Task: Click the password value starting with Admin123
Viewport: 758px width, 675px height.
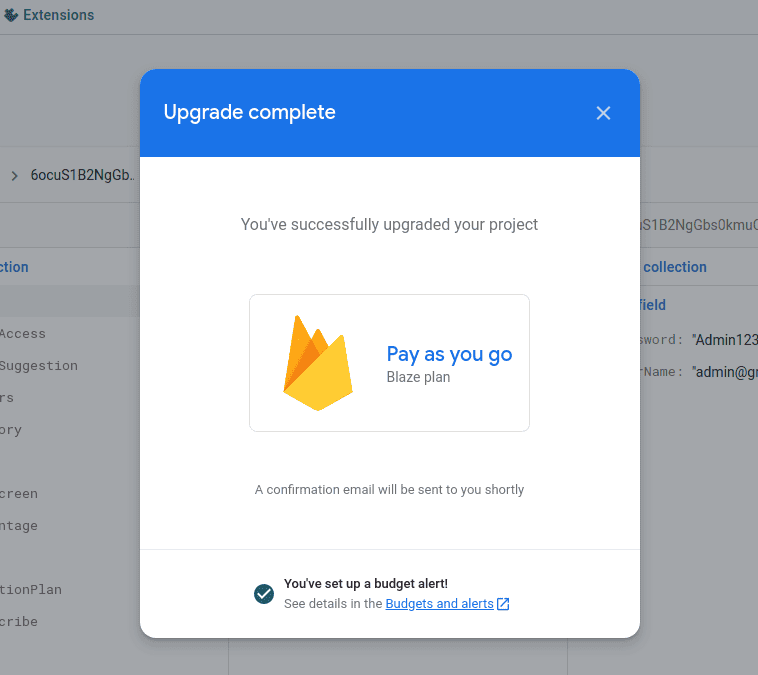Action: [x=724, y=339]
